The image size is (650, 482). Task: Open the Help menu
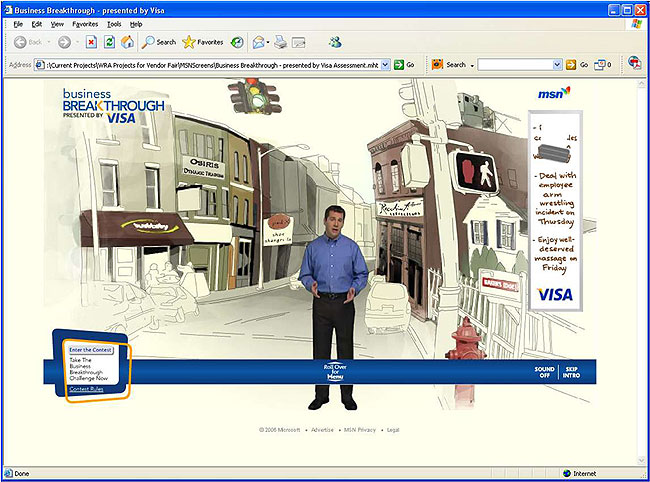136,24
